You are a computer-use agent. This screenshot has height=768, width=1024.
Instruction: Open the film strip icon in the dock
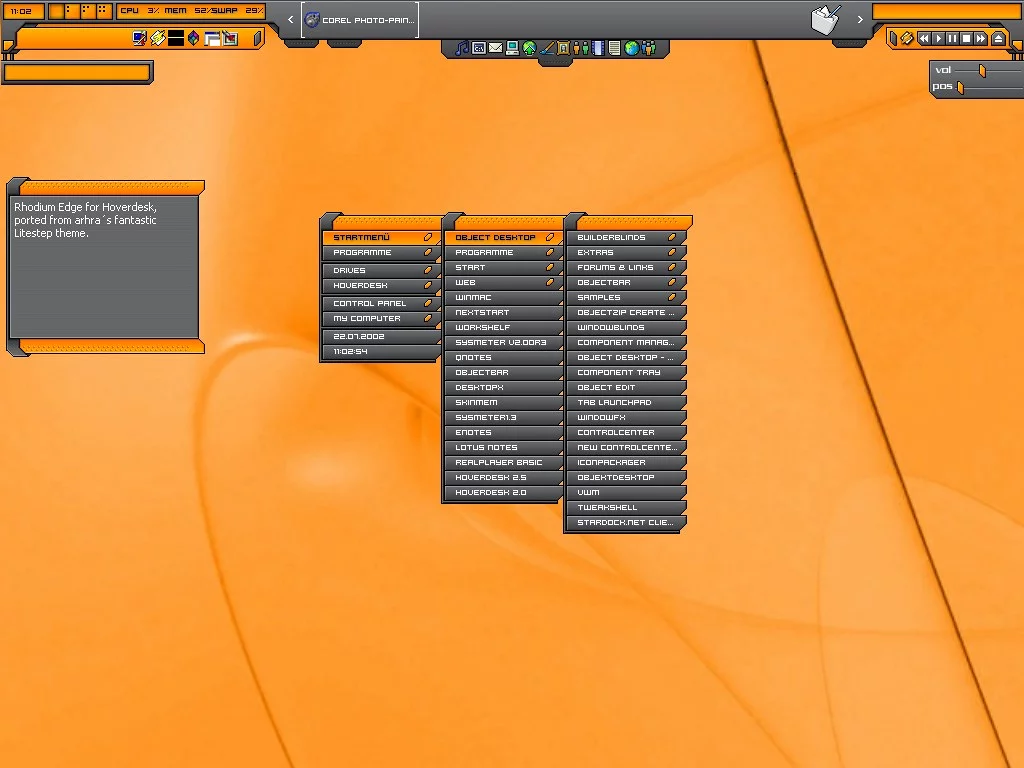pos(598,48)
